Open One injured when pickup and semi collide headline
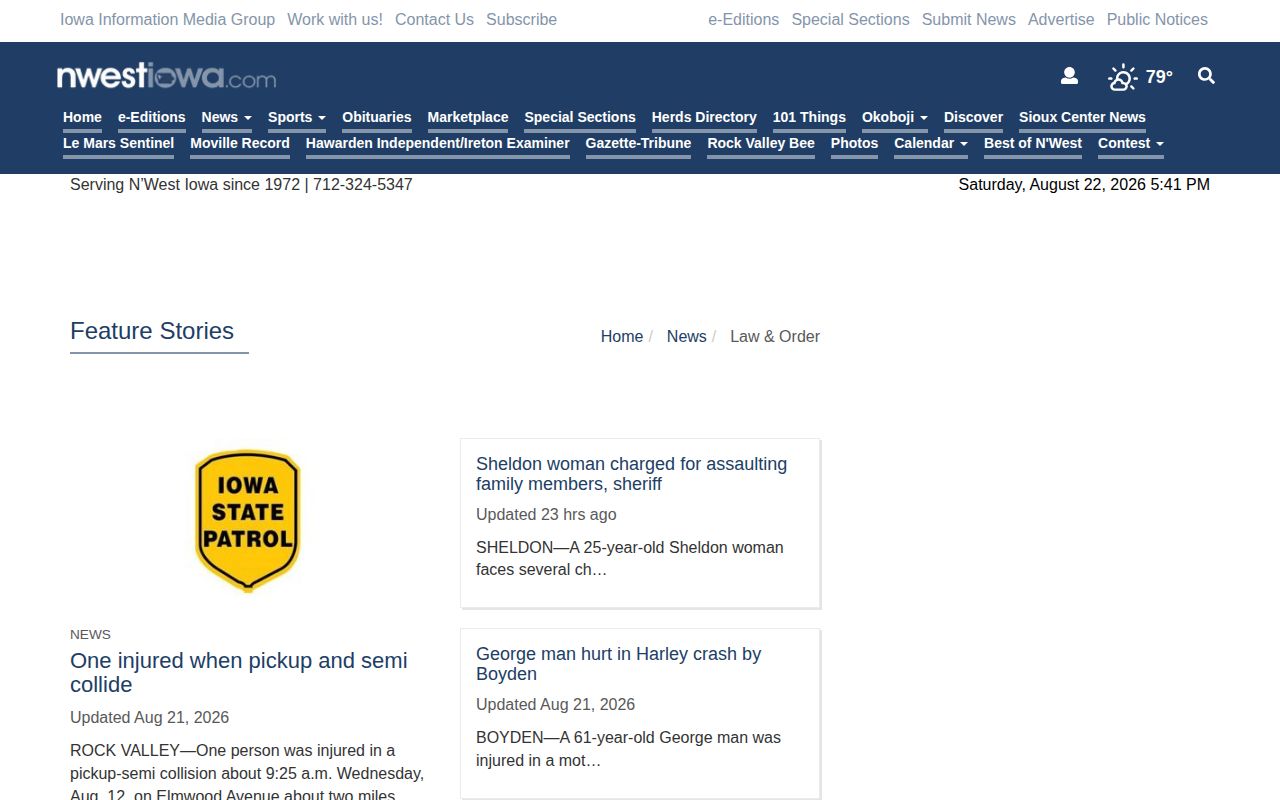Image resolution: width=1280 pixels, height=800 pixels. (239, 672)
